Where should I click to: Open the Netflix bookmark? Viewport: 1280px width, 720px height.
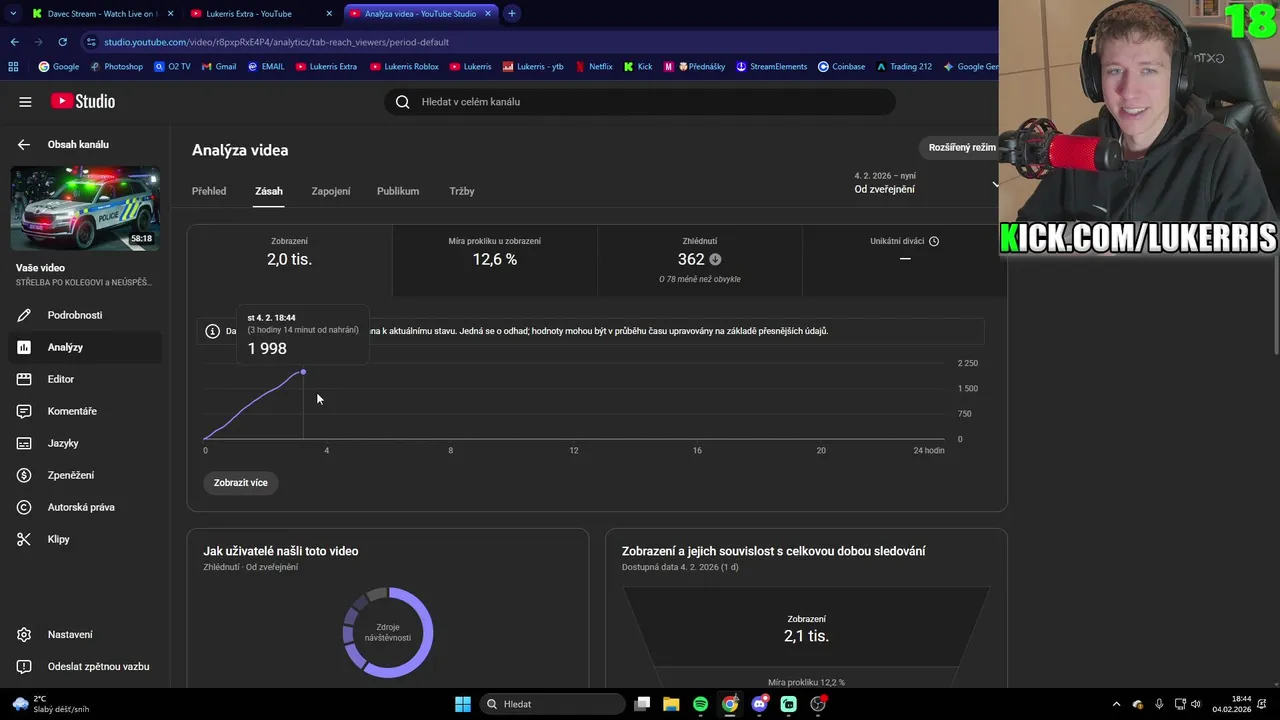594,67
